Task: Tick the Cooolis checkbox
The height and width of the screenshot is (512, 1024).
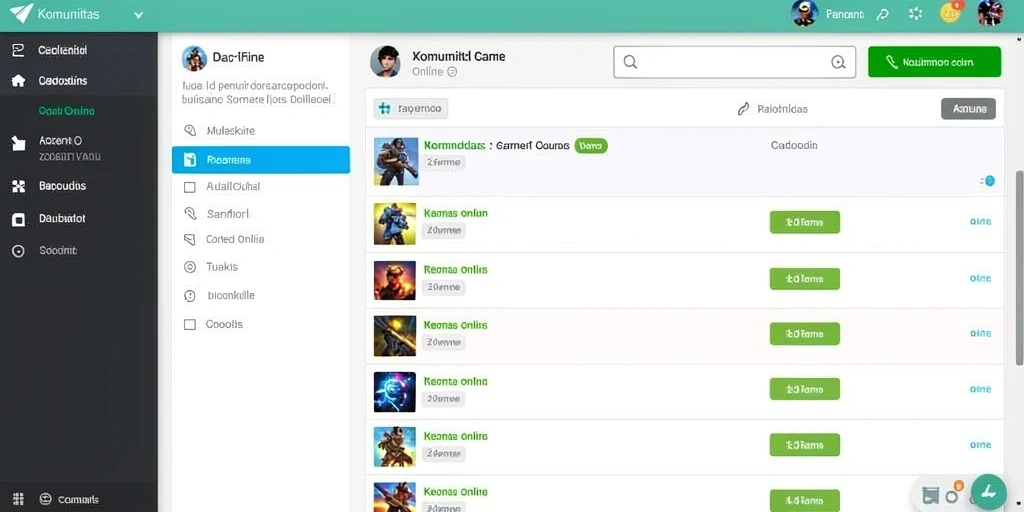Action: [x=190, y=325]
